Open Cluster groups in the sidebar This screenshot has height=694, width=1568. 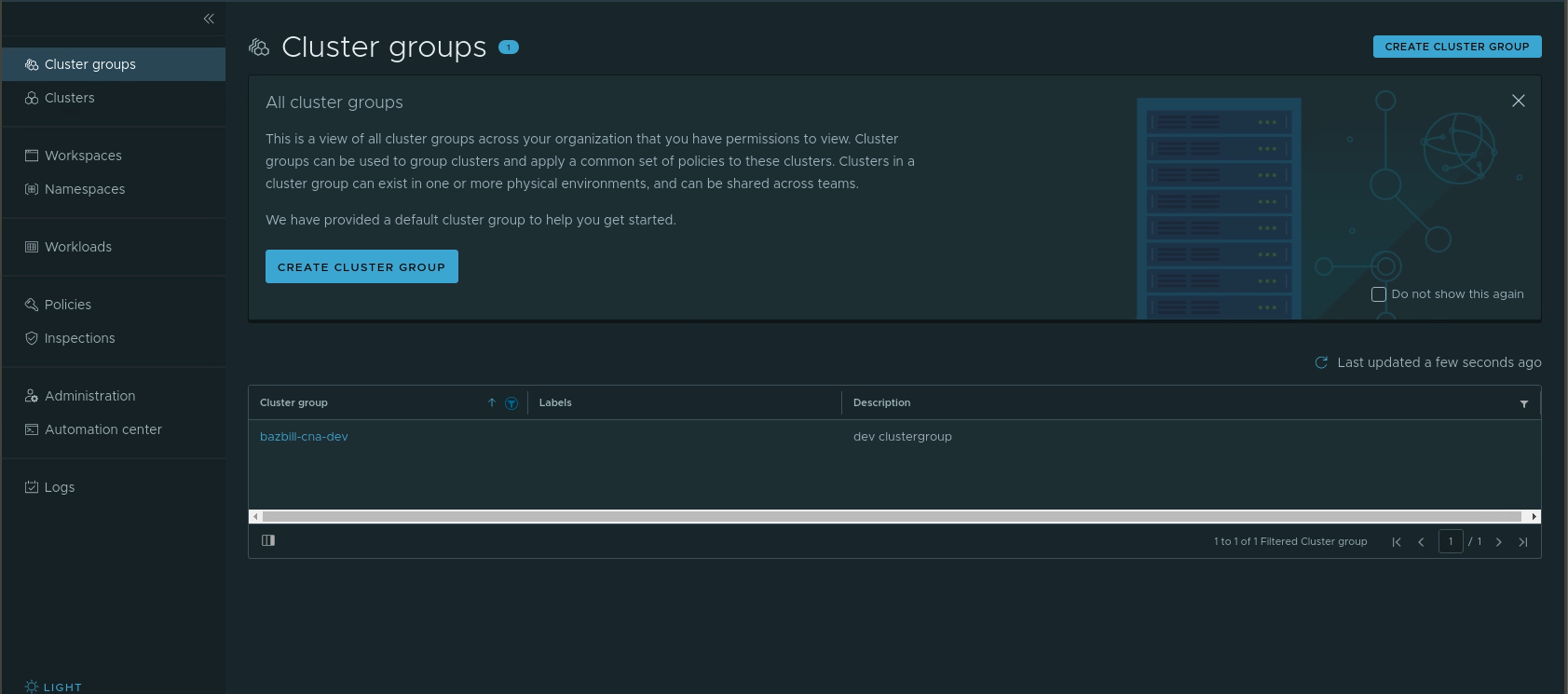[x=113, y=64]
